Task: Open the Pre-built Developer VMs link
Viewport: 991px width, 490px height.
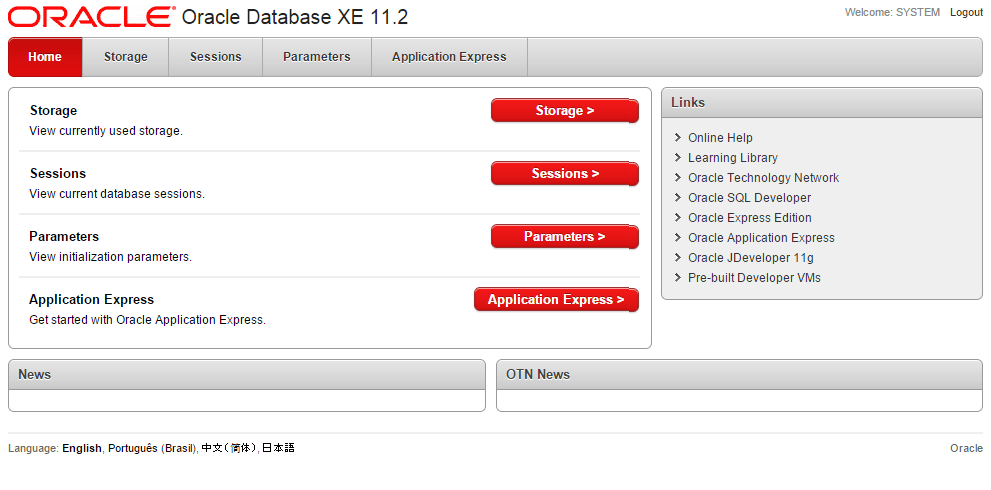Action: pos(755,278)
